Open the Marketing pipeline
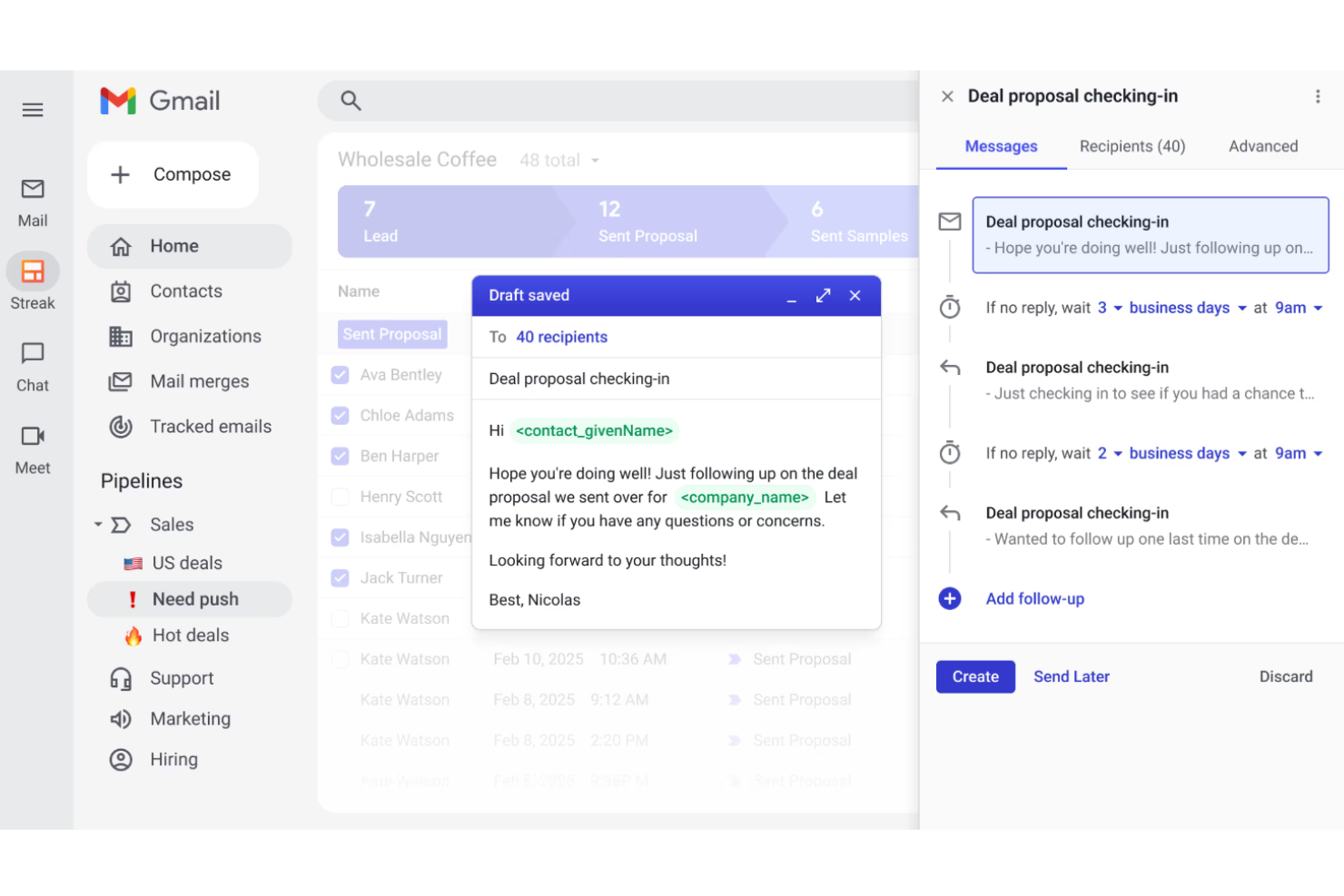This screenshot has height=896, width=1344. 189,719
